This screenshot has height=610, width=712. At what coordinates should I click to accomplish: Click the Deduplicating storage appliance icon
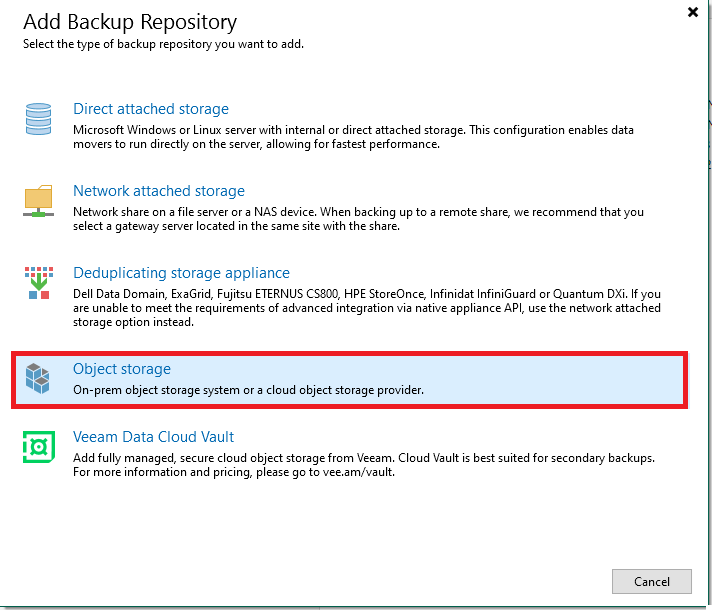(x=39, y=283)
